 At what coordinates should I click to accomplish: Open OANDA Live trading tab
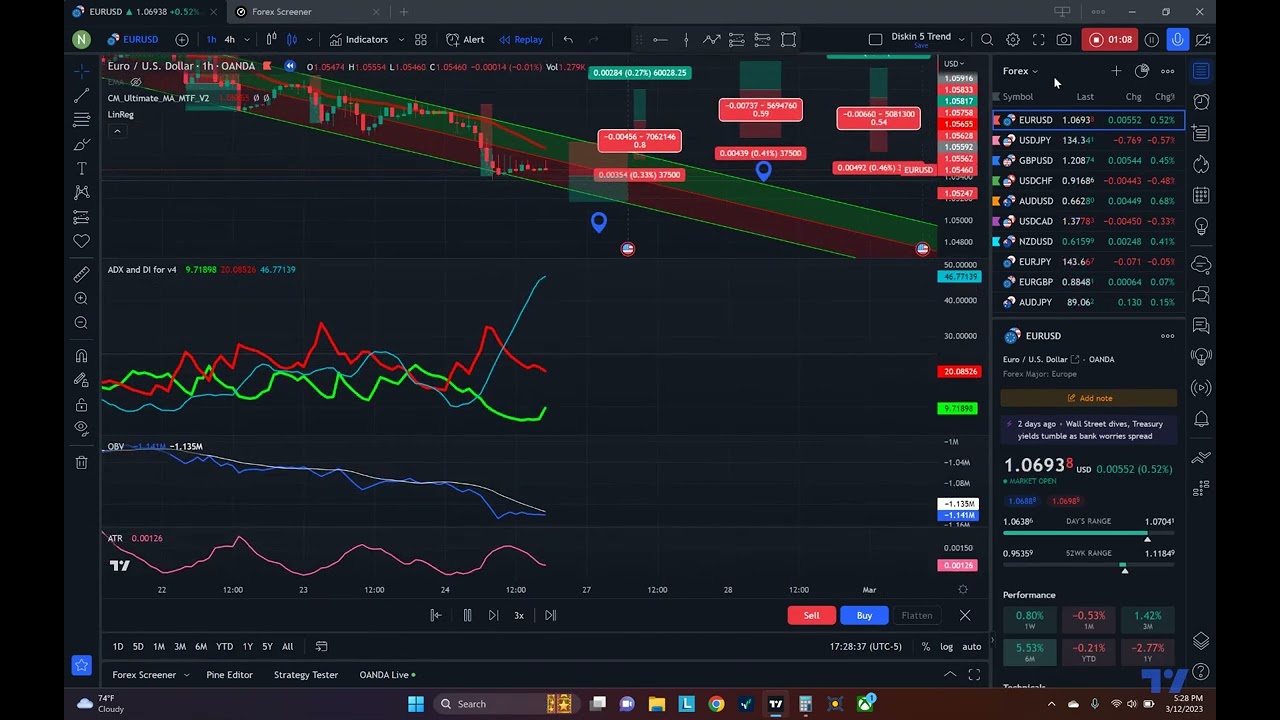pos(387,675)
